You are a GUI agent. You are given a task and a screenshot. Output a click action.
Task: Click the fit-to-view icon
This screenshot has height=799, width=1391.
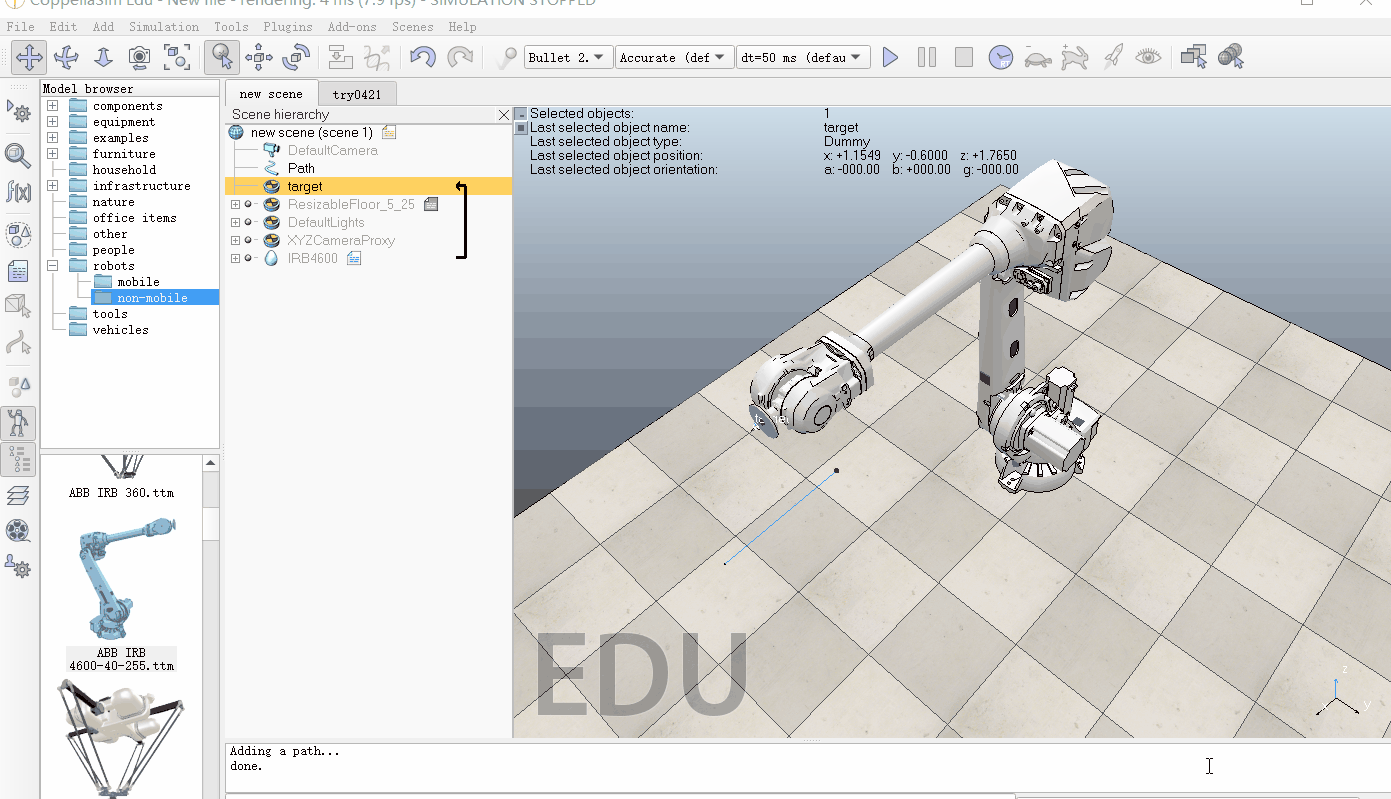[x=177, y=57]
